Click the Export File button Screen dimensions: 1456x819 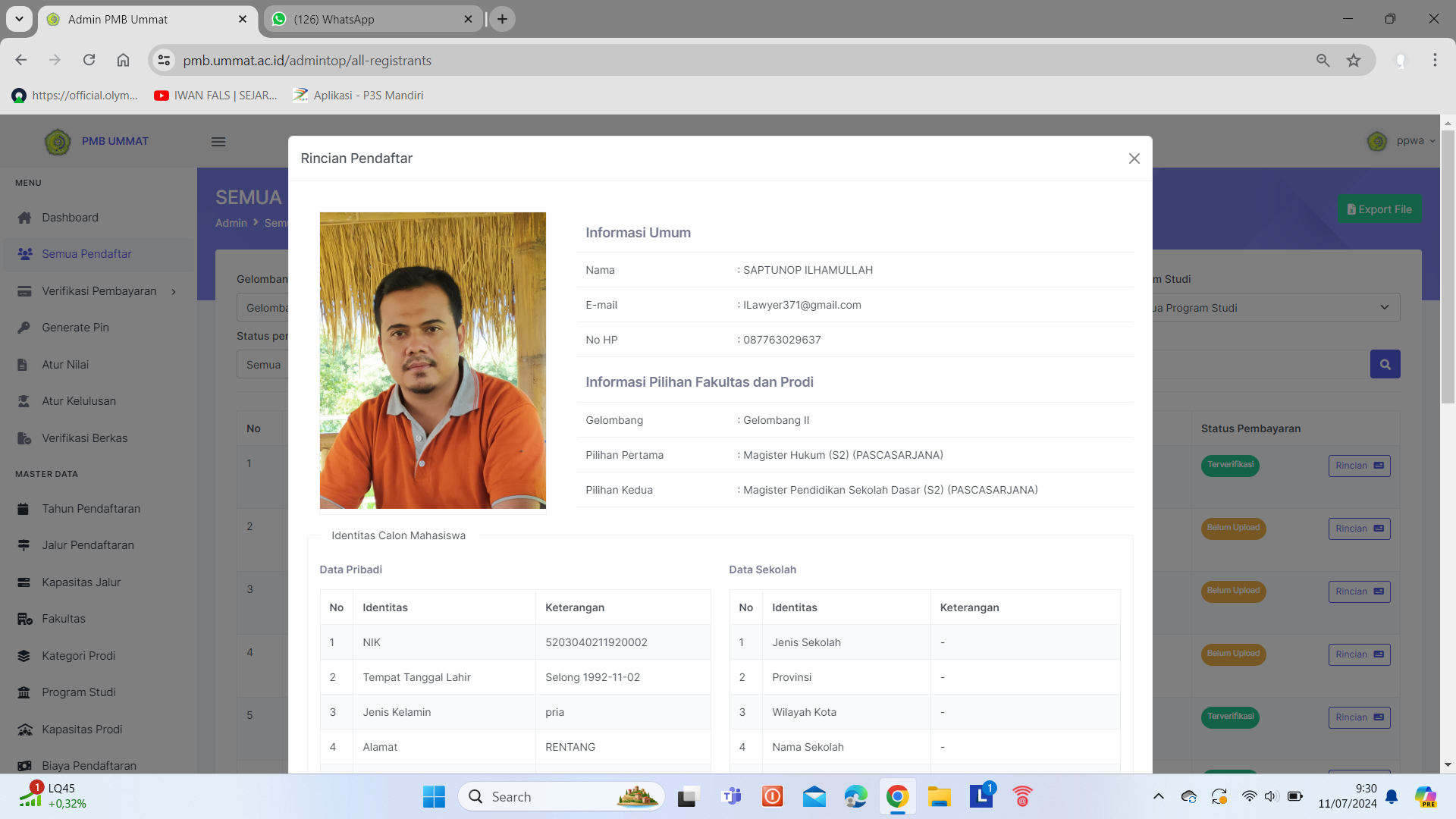coord(1379,209)
